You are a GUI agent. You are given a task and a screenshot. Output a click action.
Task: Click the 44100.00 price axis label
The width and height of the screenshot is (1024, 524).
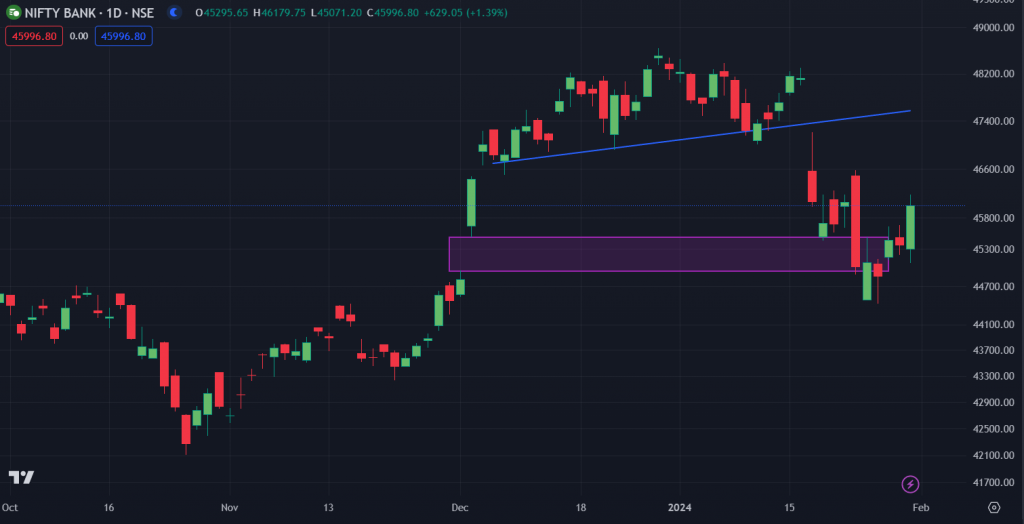(x=993, y=324)
